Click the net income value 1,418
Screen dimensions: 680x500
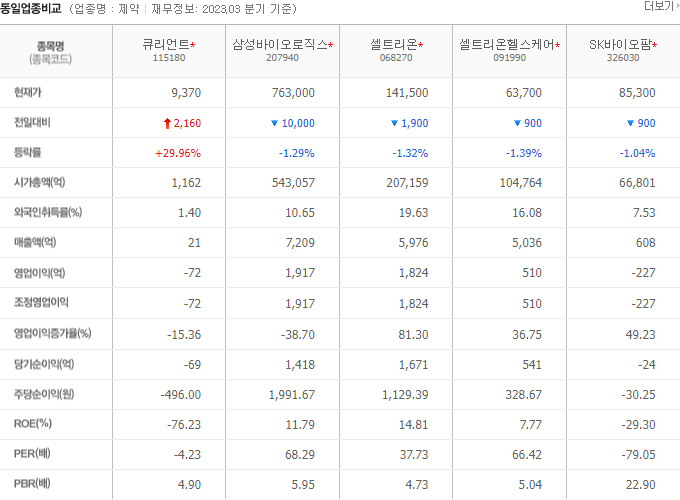pyautogui.click(x=300, y=365)
